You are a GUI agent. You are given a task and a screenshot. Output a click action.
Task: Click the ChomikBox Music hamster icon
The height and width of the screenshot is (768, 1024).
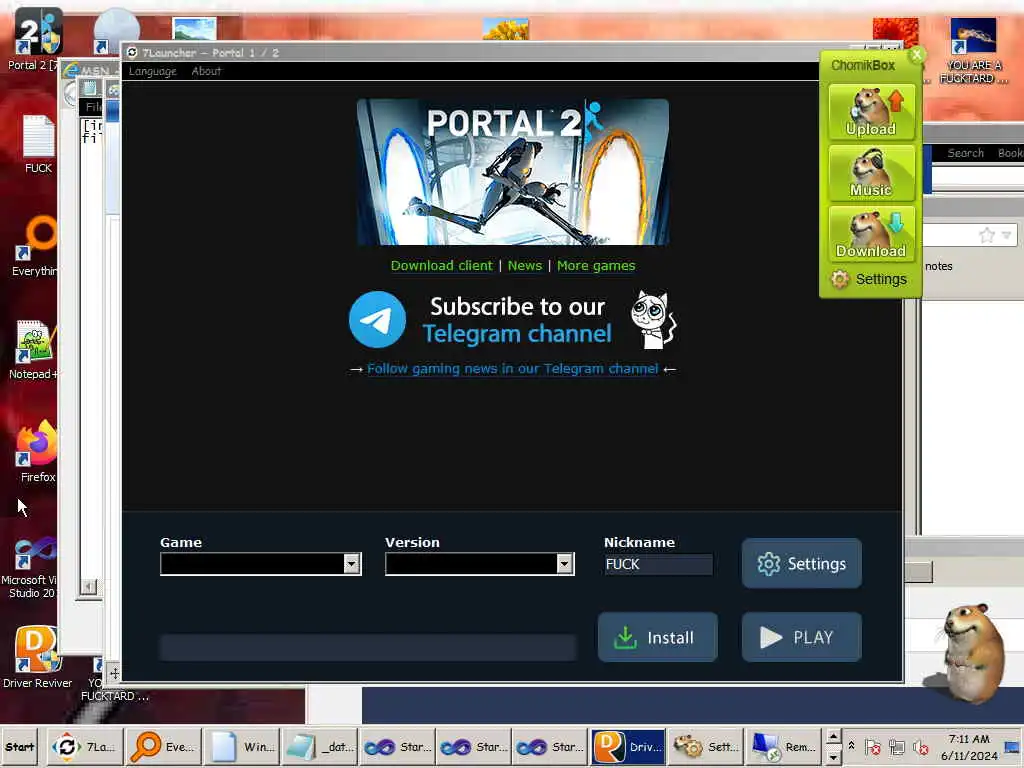(871, 173)
